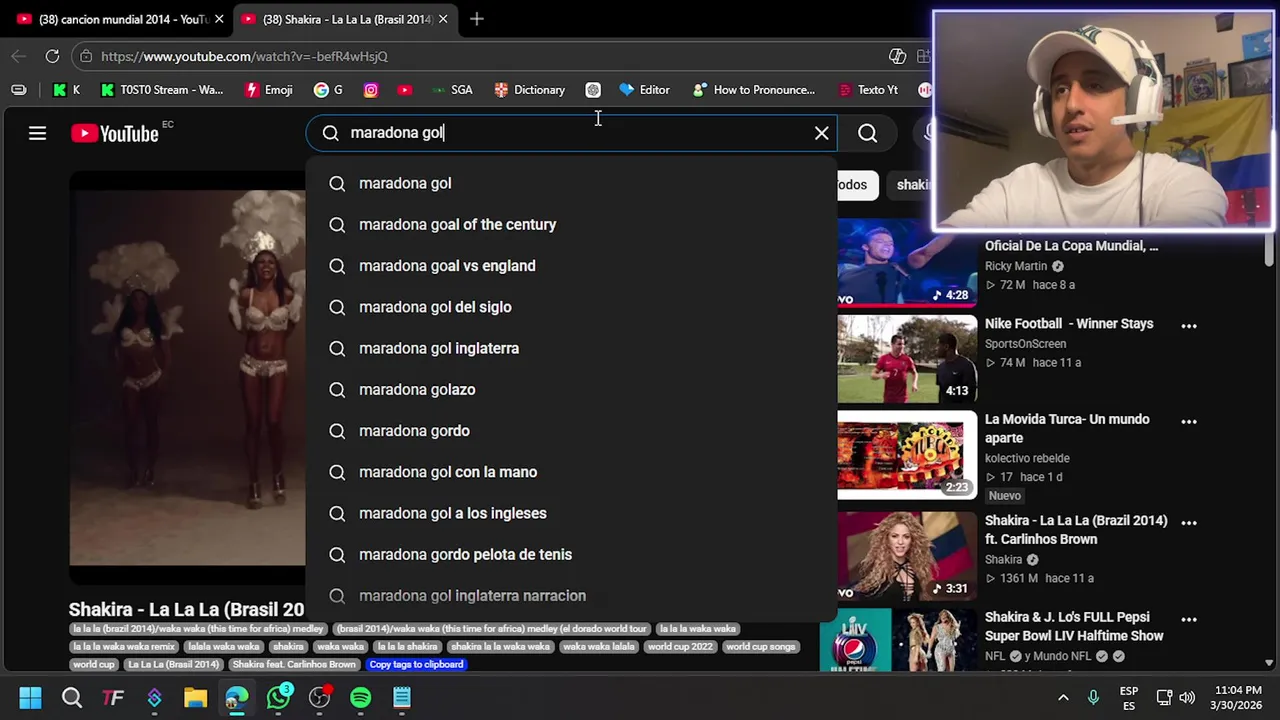Open the ChatGPT bookmark icon

[593, 90]
